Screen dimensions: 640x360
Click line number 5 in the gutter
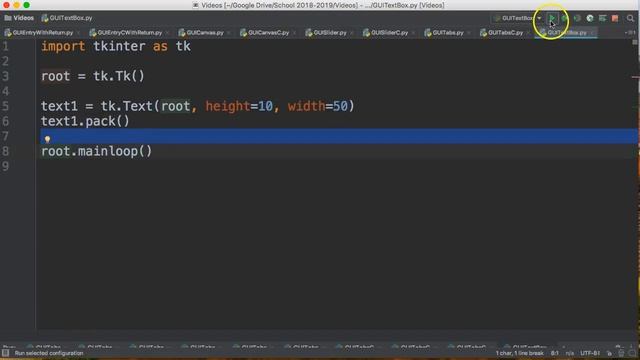coord(5,106)
